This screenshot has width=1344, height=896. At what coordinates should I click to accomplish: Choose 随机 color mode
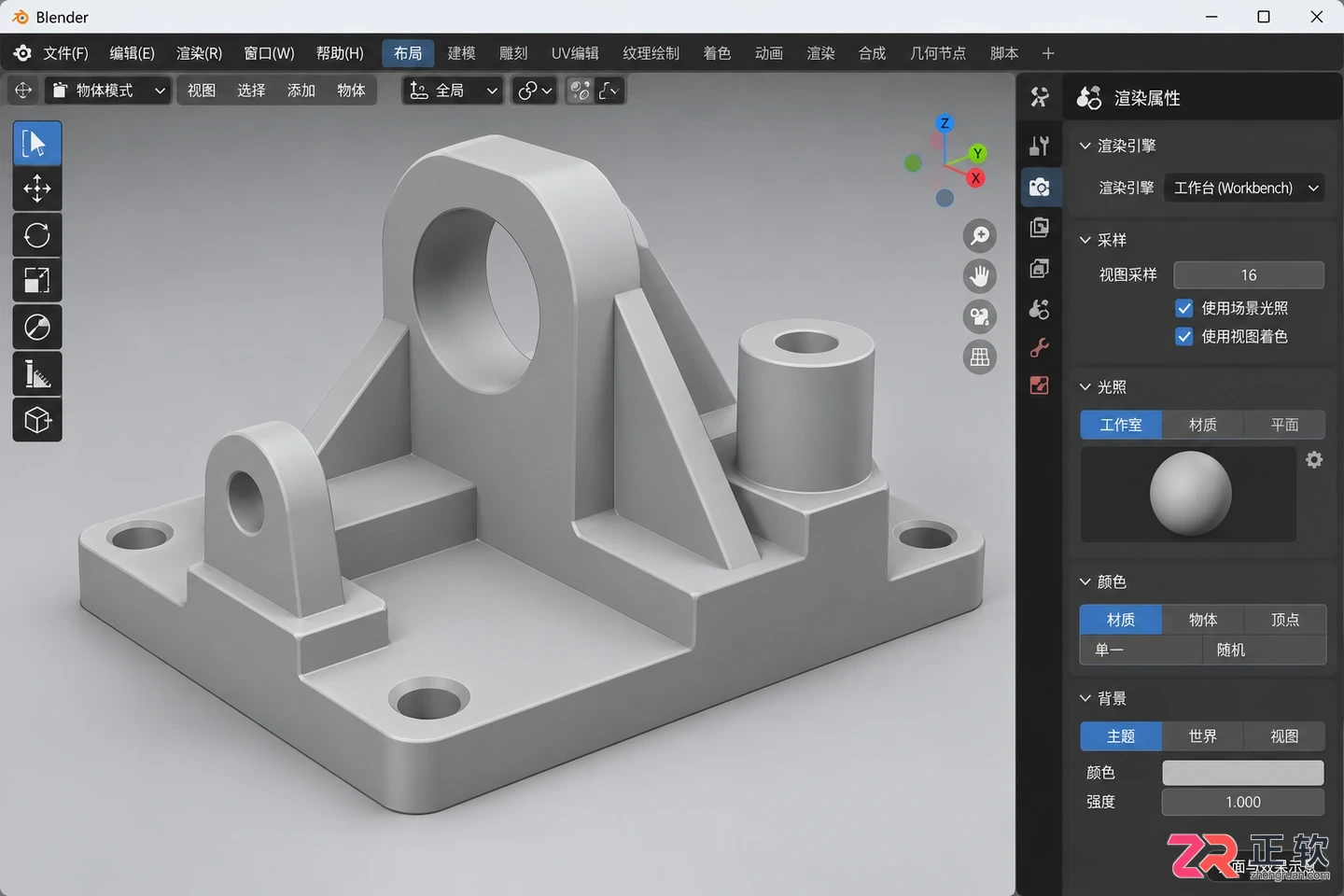click(x=1264, y=650)
